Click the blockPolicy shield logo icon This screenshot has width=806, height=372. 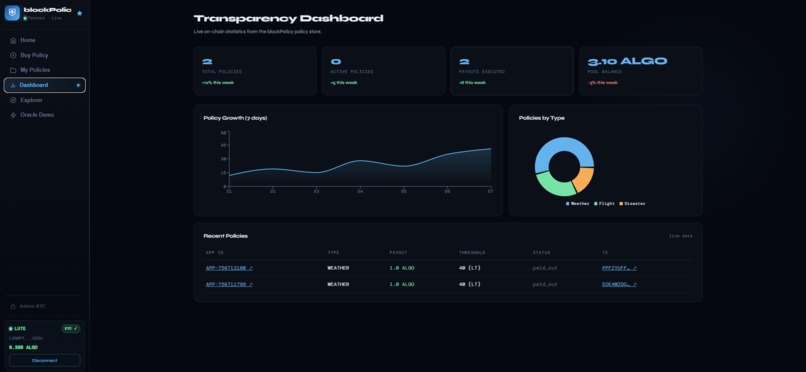click(12, 13)
